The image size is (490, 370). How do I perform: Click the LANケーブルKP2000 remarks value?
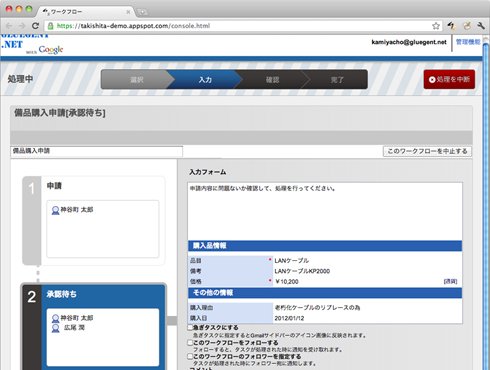coord(302,271)
